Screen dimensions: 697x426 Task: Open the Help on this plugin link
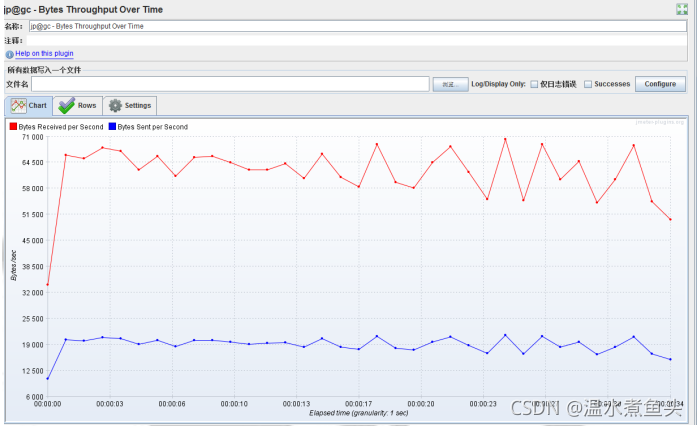click(x=44, y=53)
